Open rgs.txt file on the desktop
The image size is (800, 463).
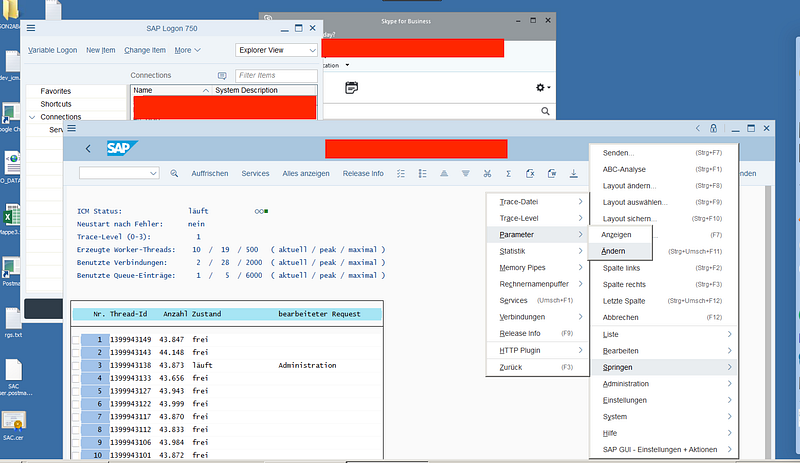coord(13,323)
